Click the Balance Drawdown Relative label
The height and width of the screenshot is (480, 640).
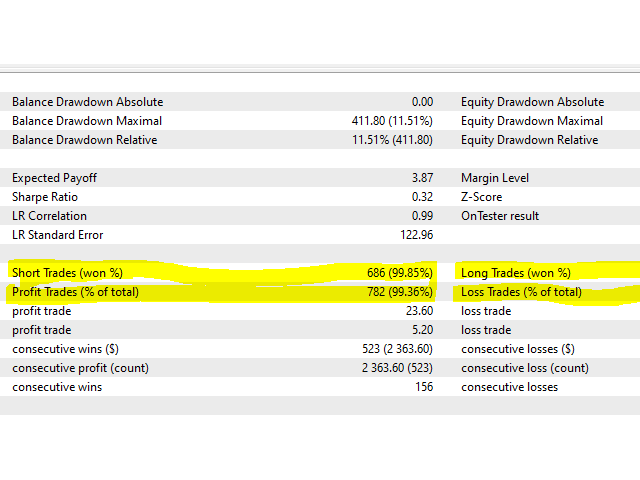tap(84, 140)
